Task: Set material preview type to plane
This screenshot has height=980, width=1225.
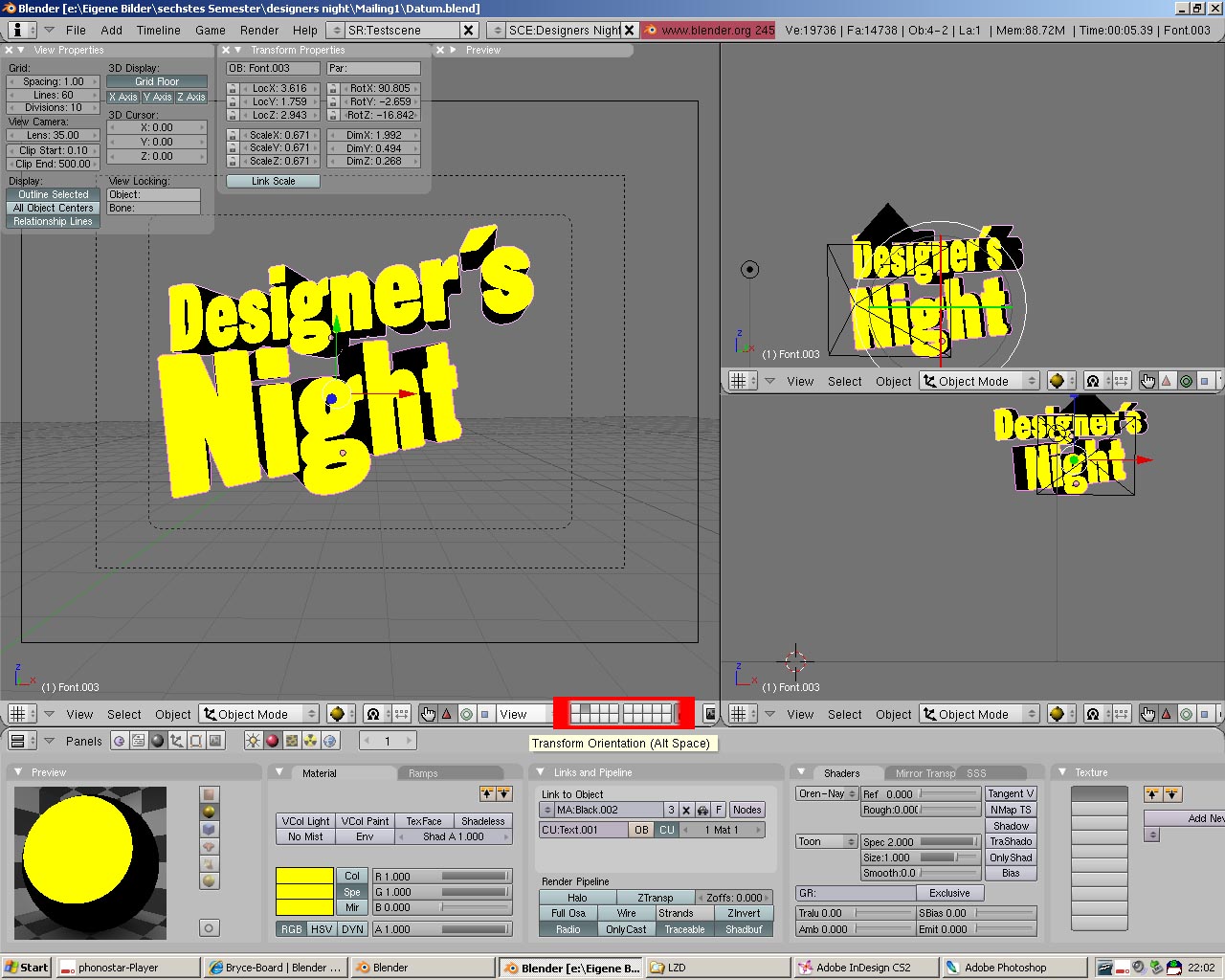Action: [x=209, y=794]
